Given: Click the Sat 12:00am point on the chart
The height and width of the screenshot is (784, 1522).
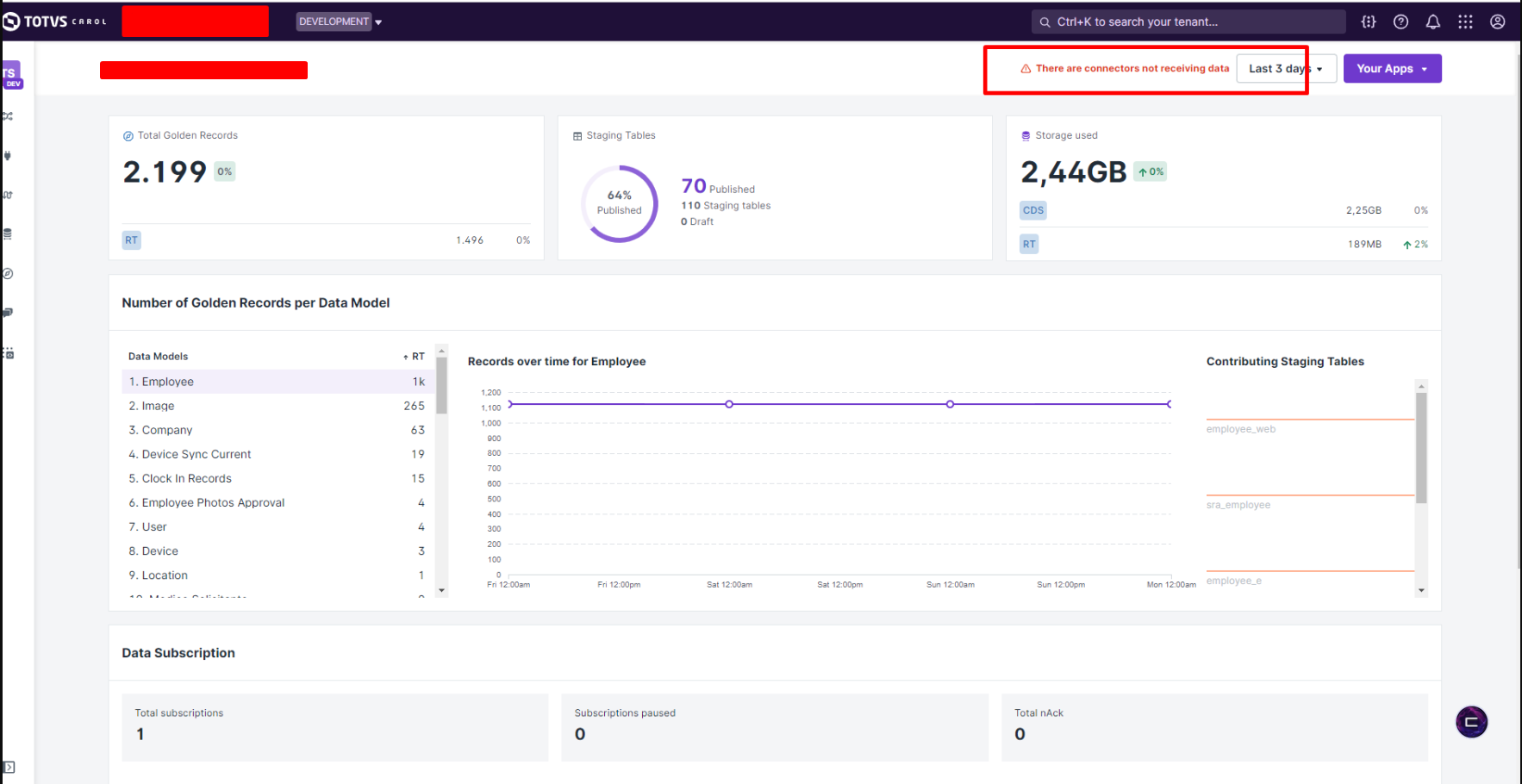Looking at the screenshot, I should coord(729,404).
